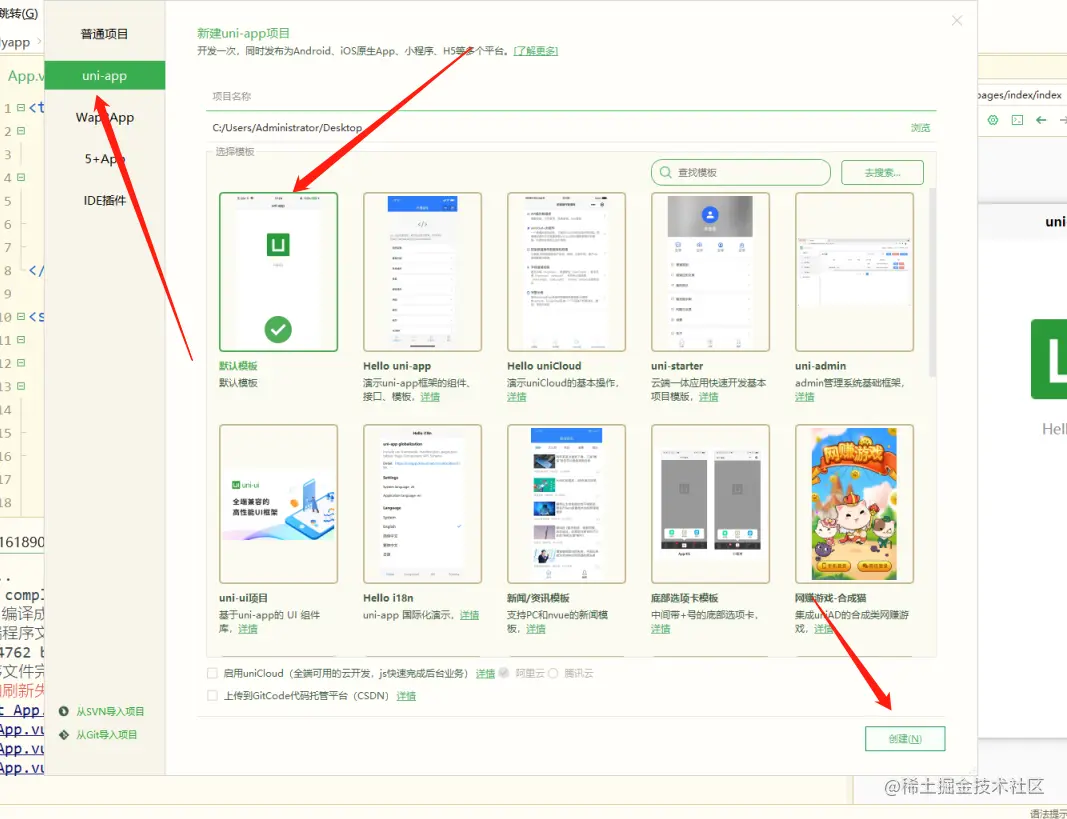Screen dimensions: 1067x819
Task: Collapse code fold on line 12 in editor
Action: 21,363
